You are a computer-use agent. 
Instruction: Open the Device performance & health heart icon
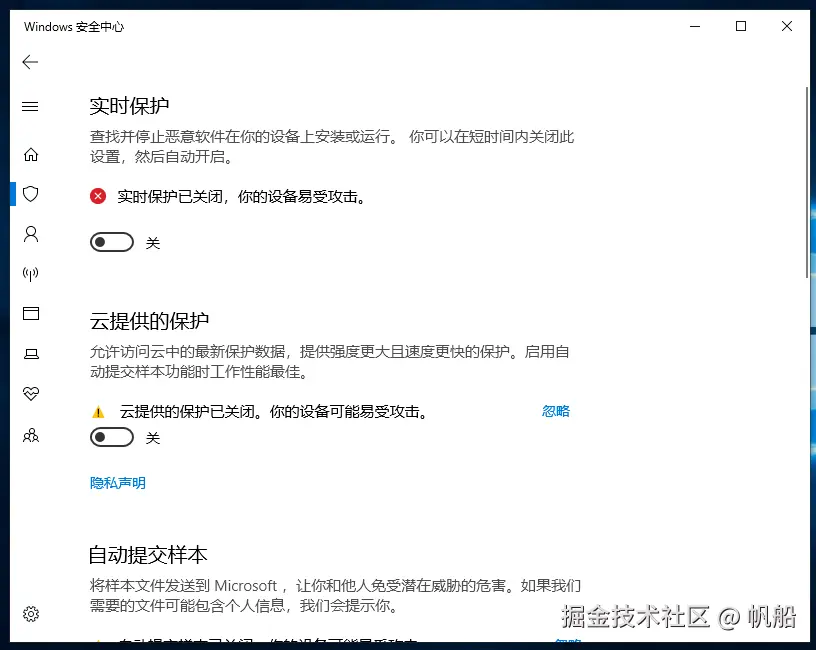[x=31, y=393]
